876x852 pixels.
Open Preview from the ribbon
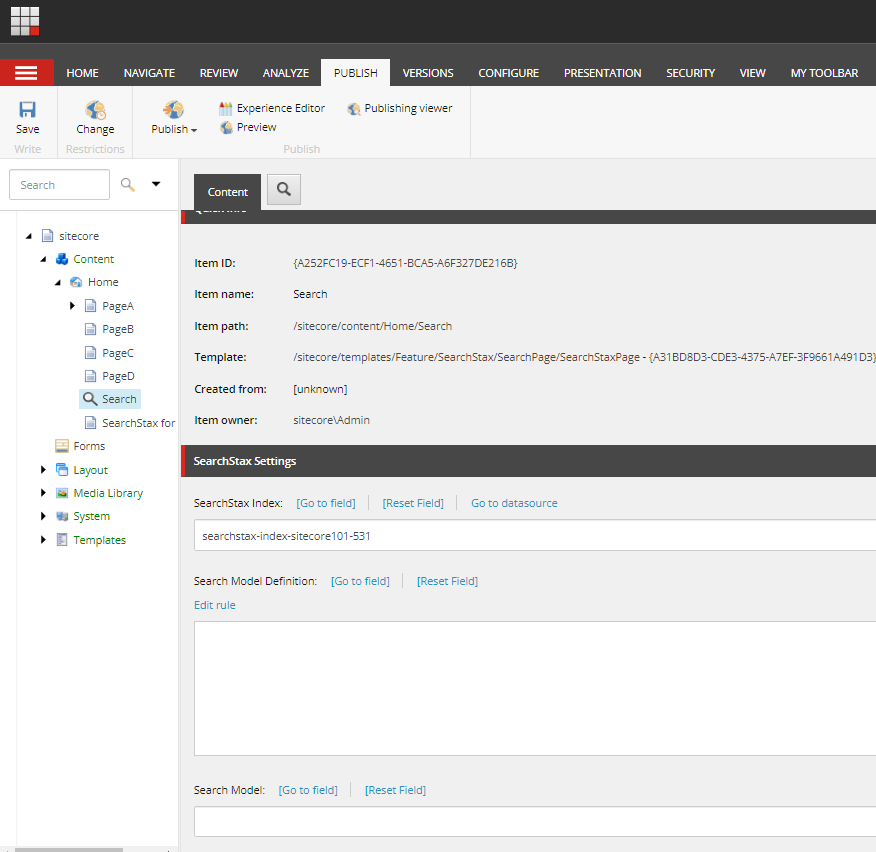(x=248, y=127)
